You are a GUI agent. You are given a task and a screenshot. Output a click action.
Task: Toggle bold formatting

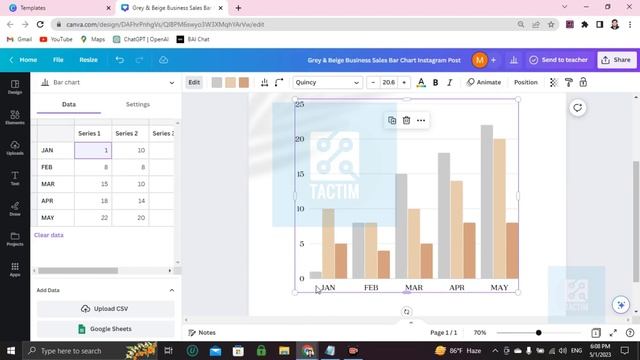click(x=436, y=82)
